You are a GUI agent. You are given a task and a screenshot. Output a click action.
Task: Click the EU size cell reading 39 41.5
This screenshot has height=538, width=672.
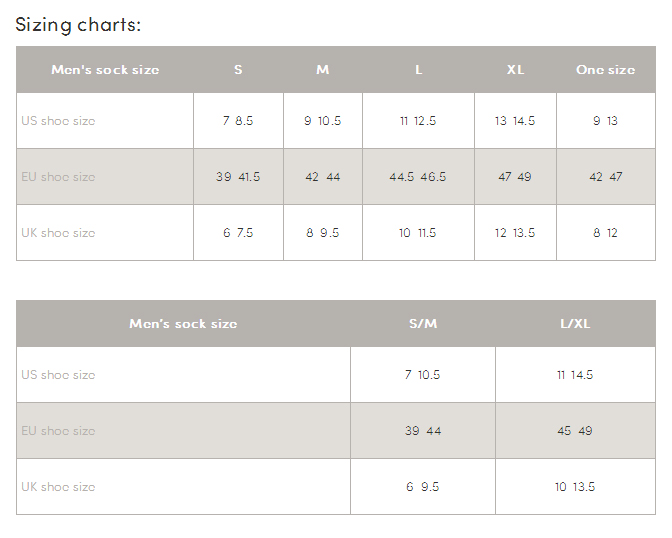238,177
